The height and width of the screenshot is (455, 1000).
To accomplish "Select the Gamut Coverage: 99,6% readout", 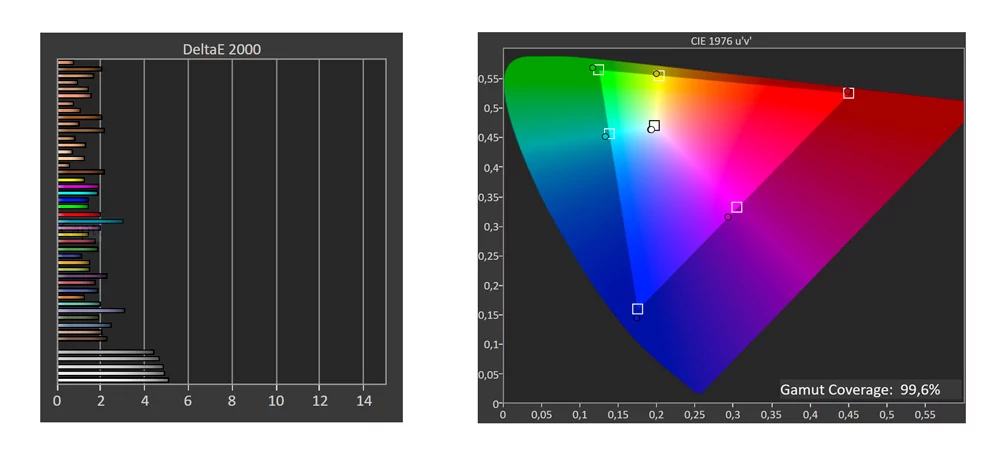I will click(x=861, y=389).
